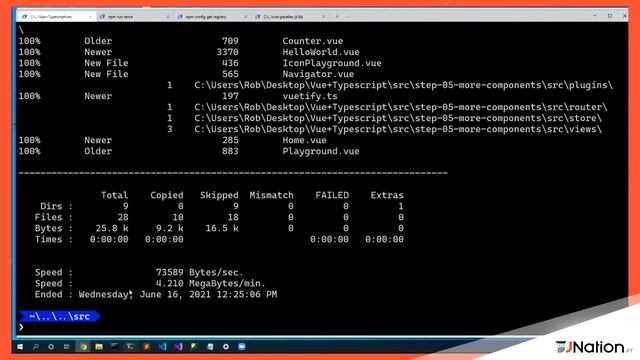Image resolution: width=640 pixels, height=360 pixels.
Task: Open purple Visual Studio icon on taskbar
Action: [178, 347]
